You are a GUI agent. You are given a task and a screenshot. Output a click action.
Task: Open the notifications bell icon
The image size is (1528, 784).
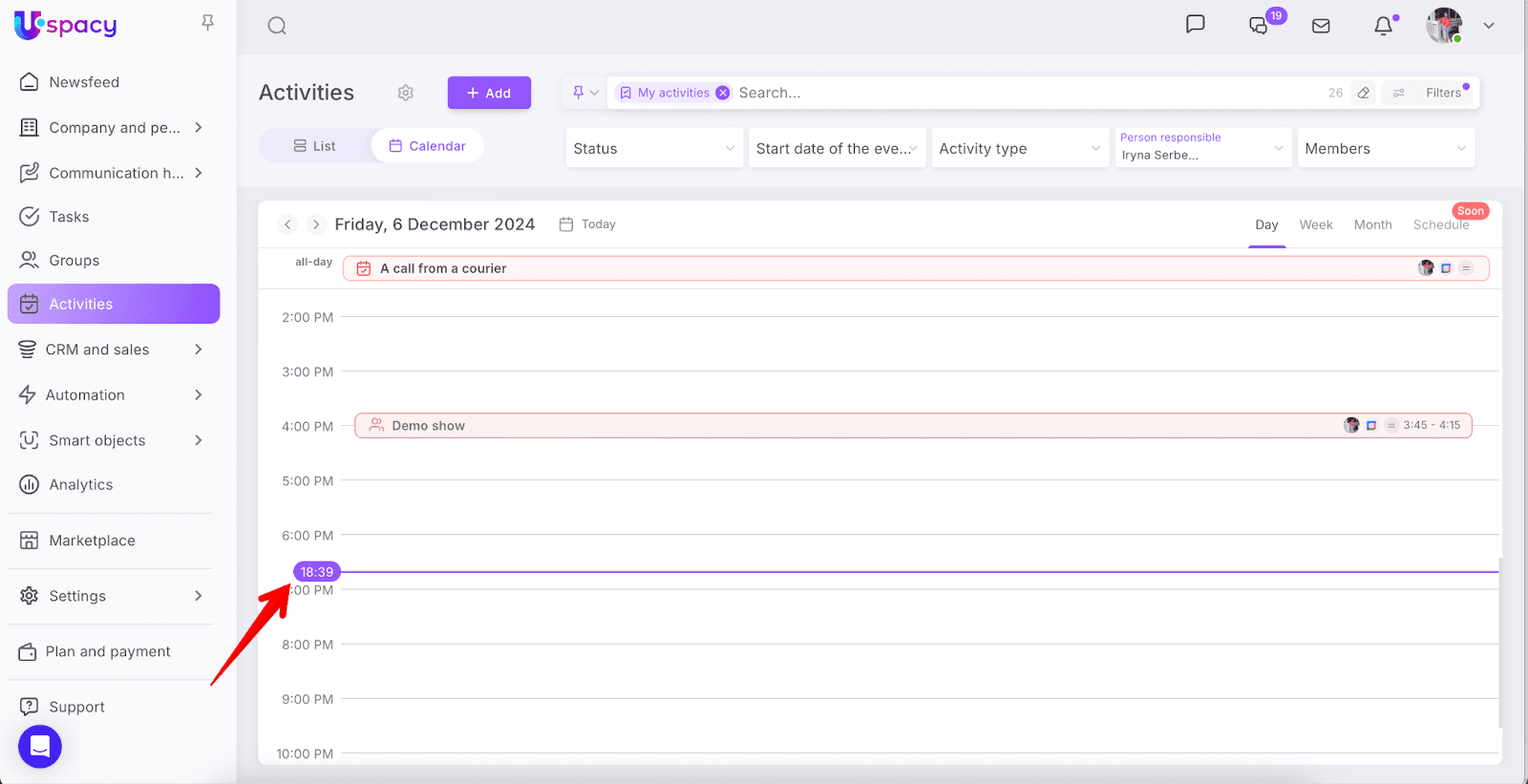1383,26
